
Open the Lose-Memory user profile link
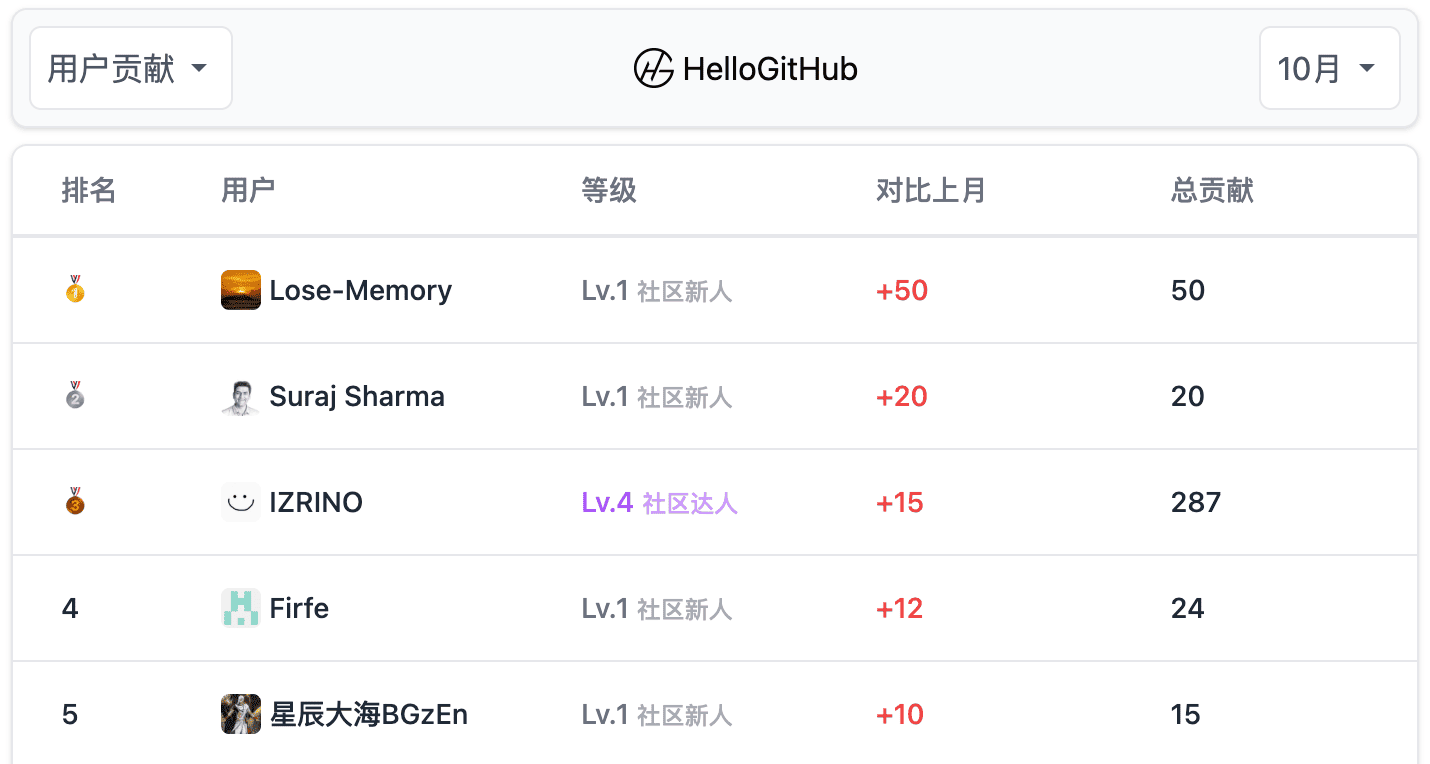point(361,291)
